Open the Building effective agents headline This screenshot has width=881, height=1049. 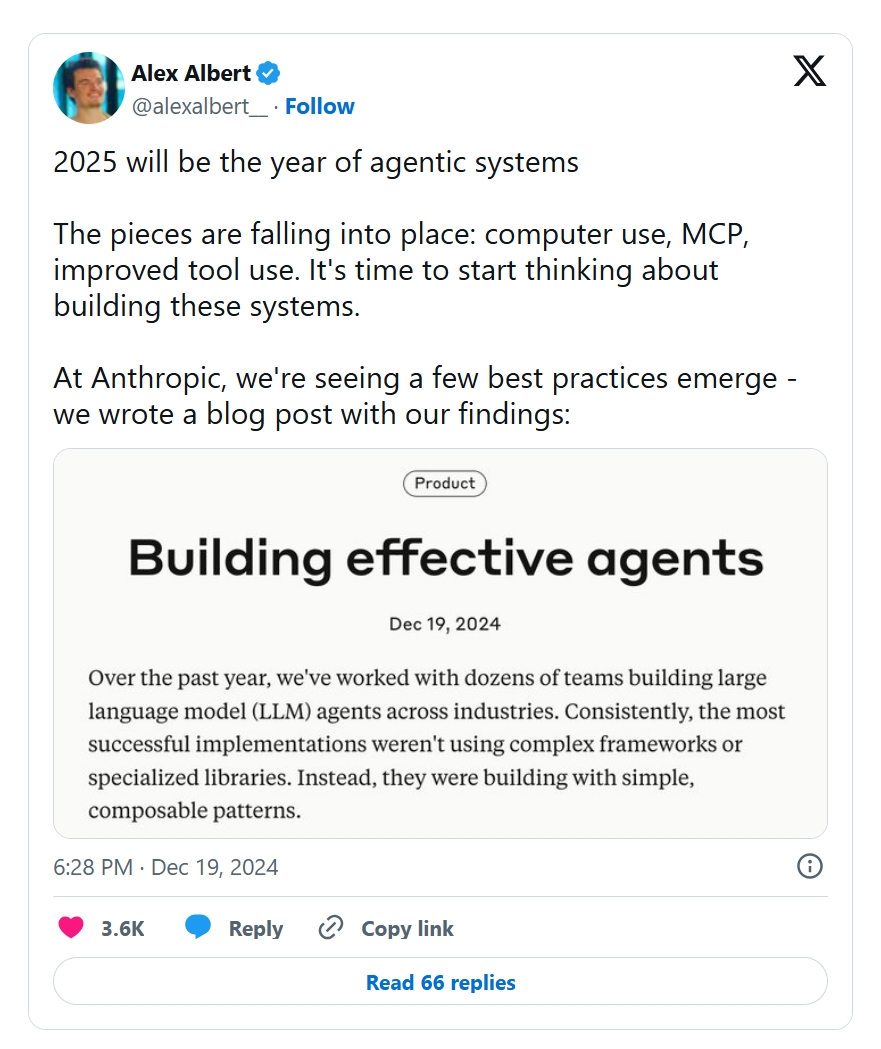pos(445,557)
